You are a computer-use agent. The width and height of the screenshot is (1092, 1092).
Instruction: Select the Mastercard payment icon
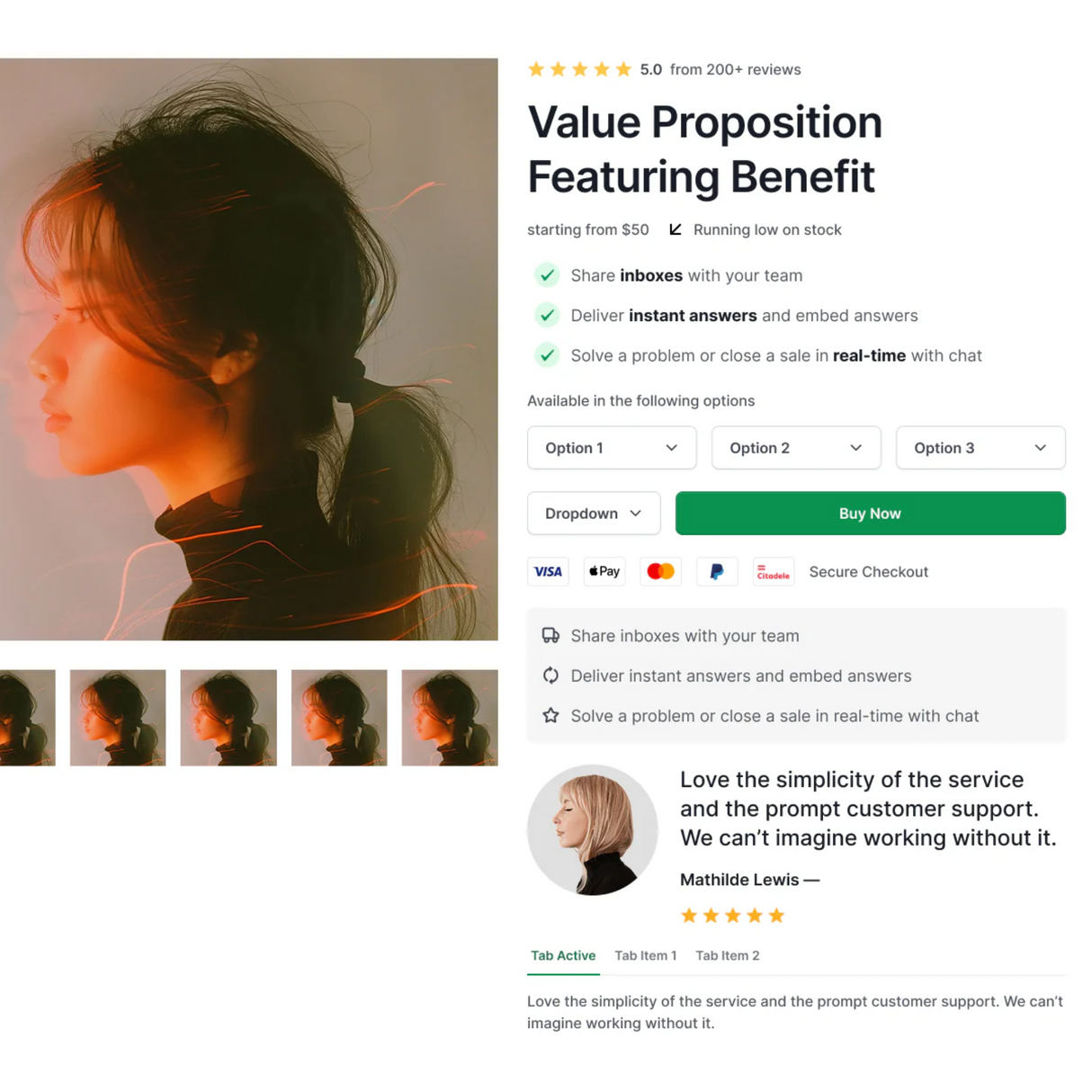660,572
